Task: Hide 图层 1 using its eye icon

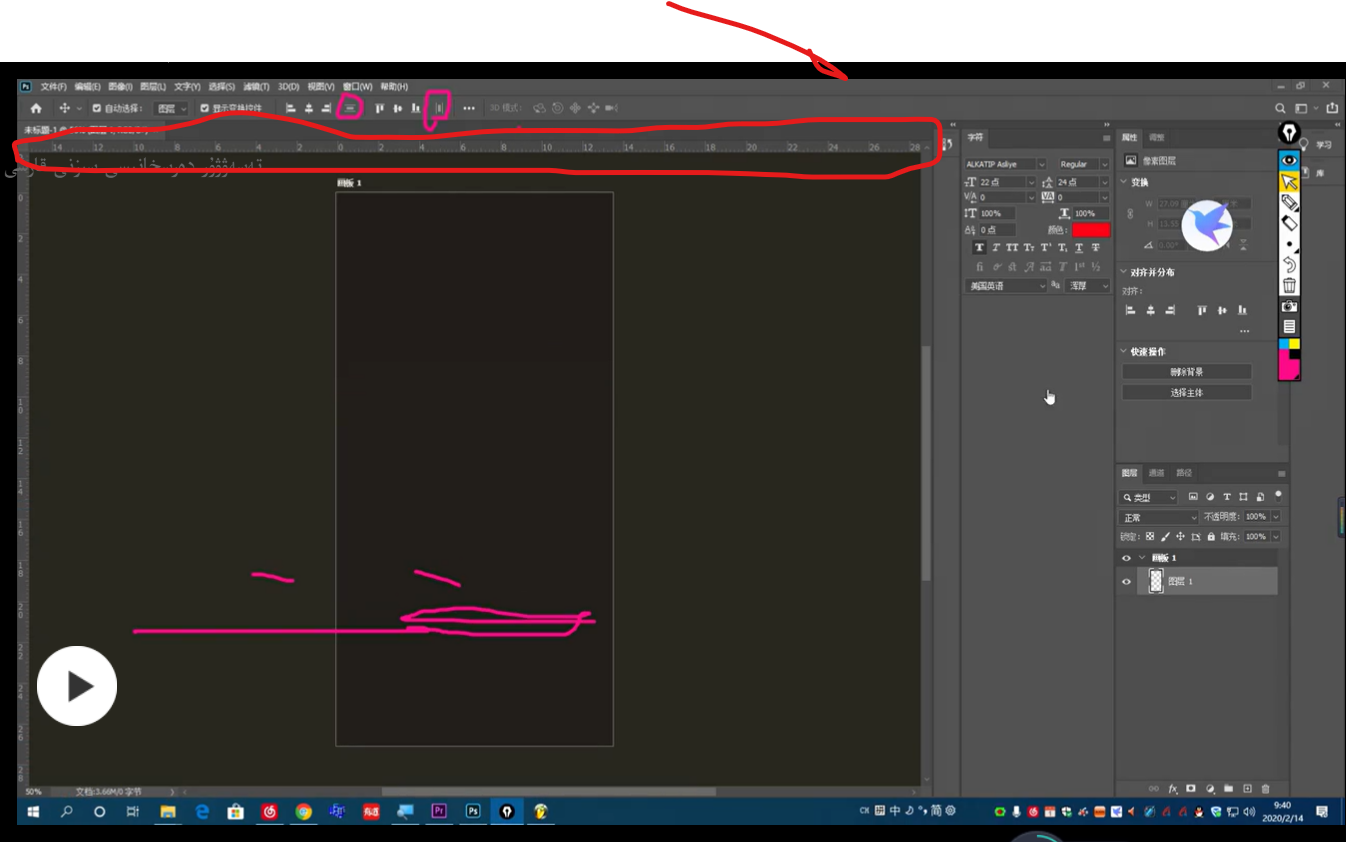Action: (x=1127, y=581)
